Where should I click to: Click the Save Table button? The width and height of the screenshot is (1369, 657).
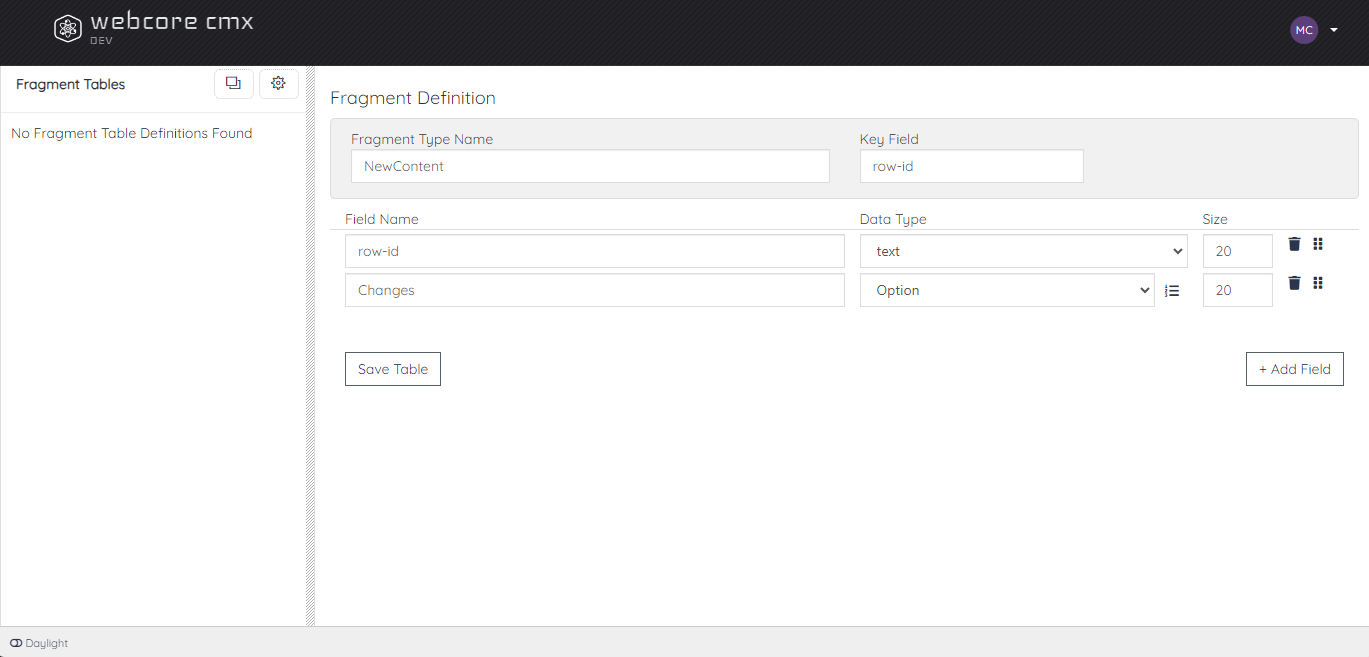pos(393,369)
